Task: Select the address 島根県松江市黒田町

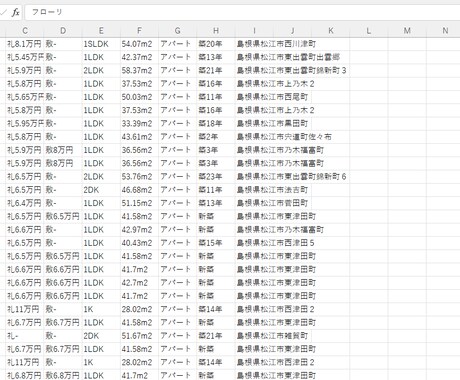Action: click(272, 123)
